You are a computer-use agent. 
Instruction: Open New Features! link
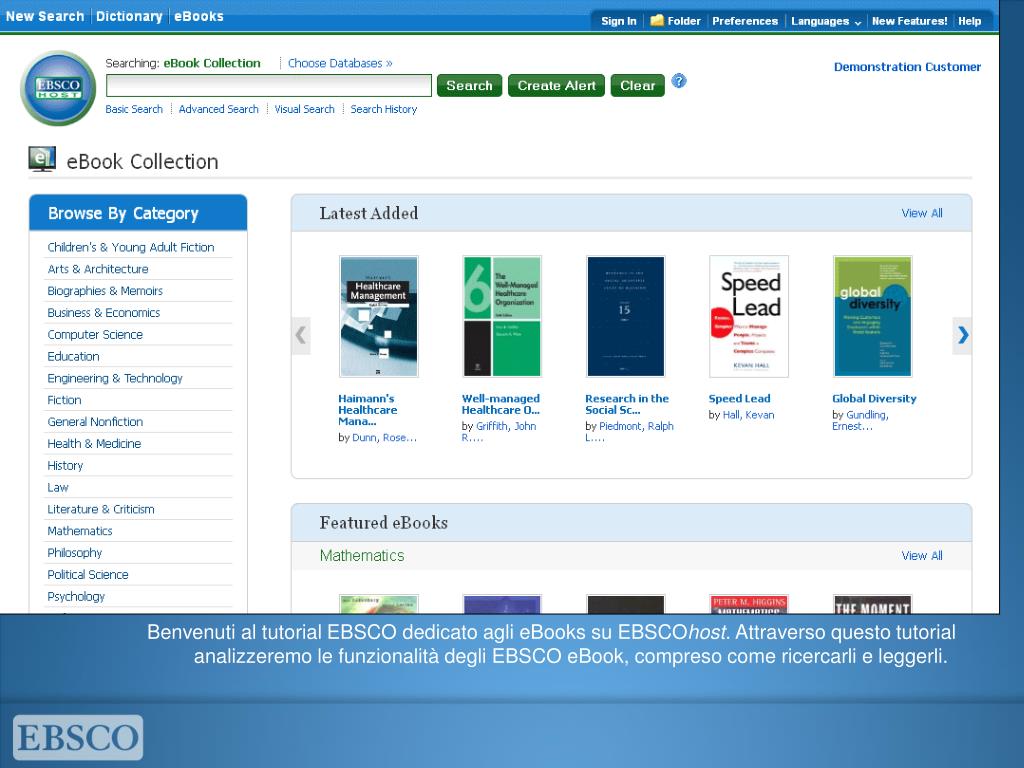910,21
